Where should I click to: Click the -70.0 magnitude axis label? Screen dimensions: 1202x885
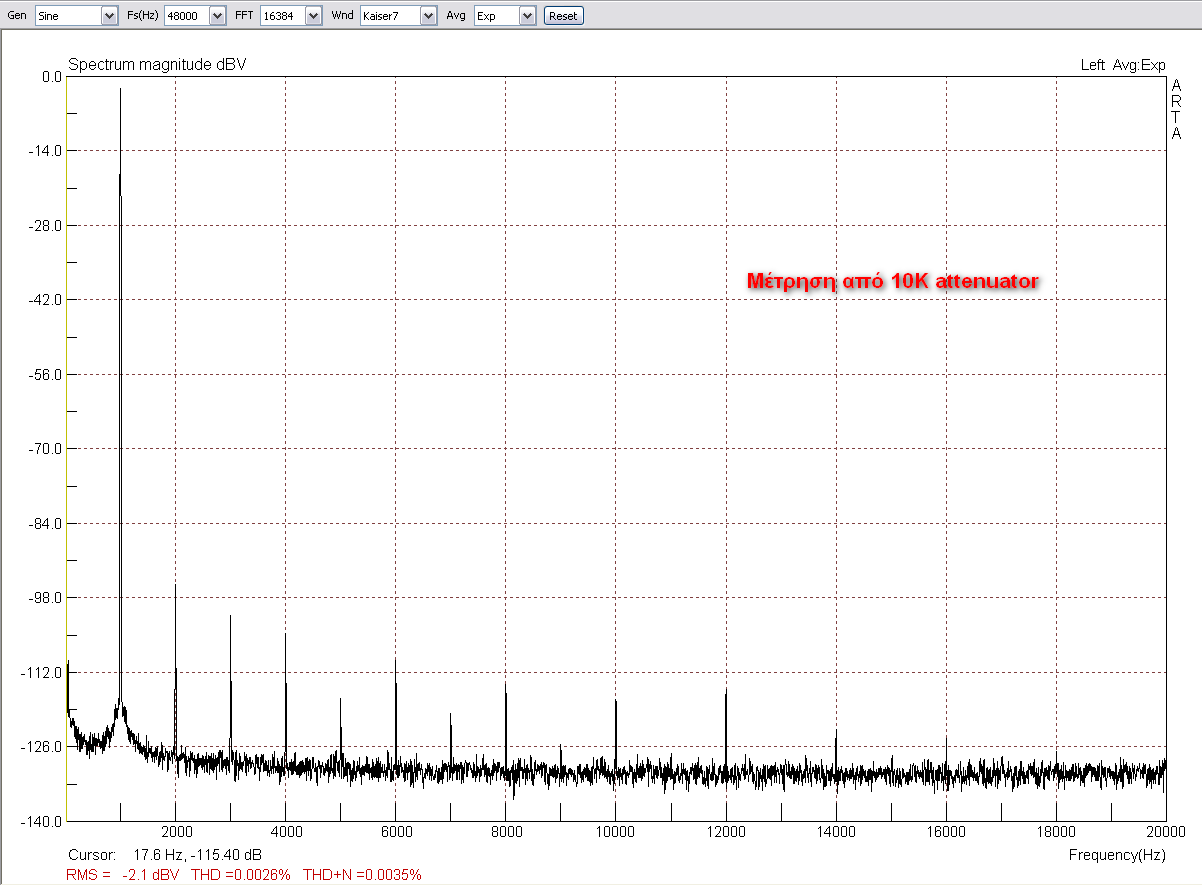click(40, 449)
